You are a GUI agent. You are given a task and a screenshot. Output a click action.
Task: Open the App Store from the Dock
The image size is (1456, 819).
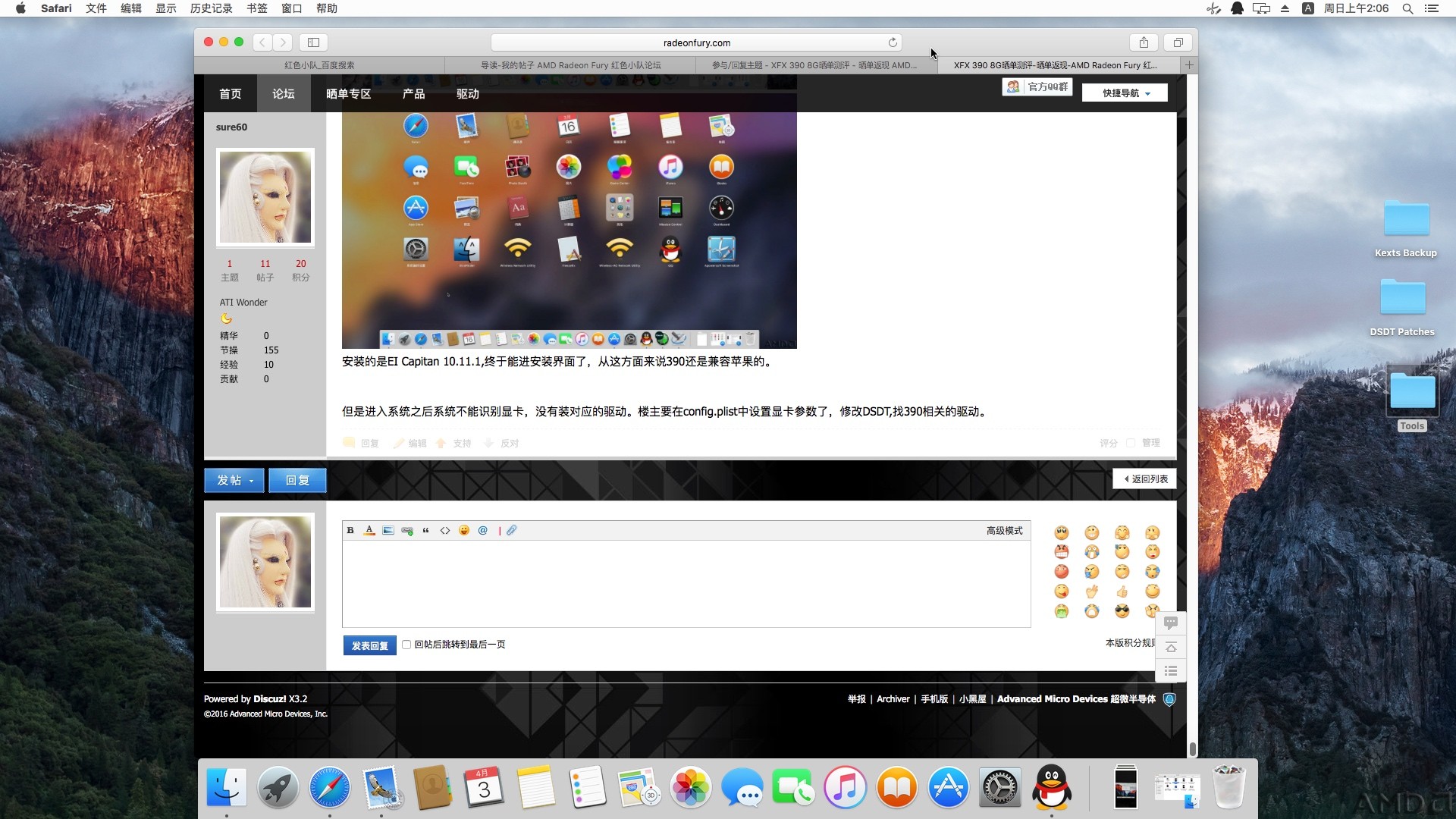pos(949,787)
